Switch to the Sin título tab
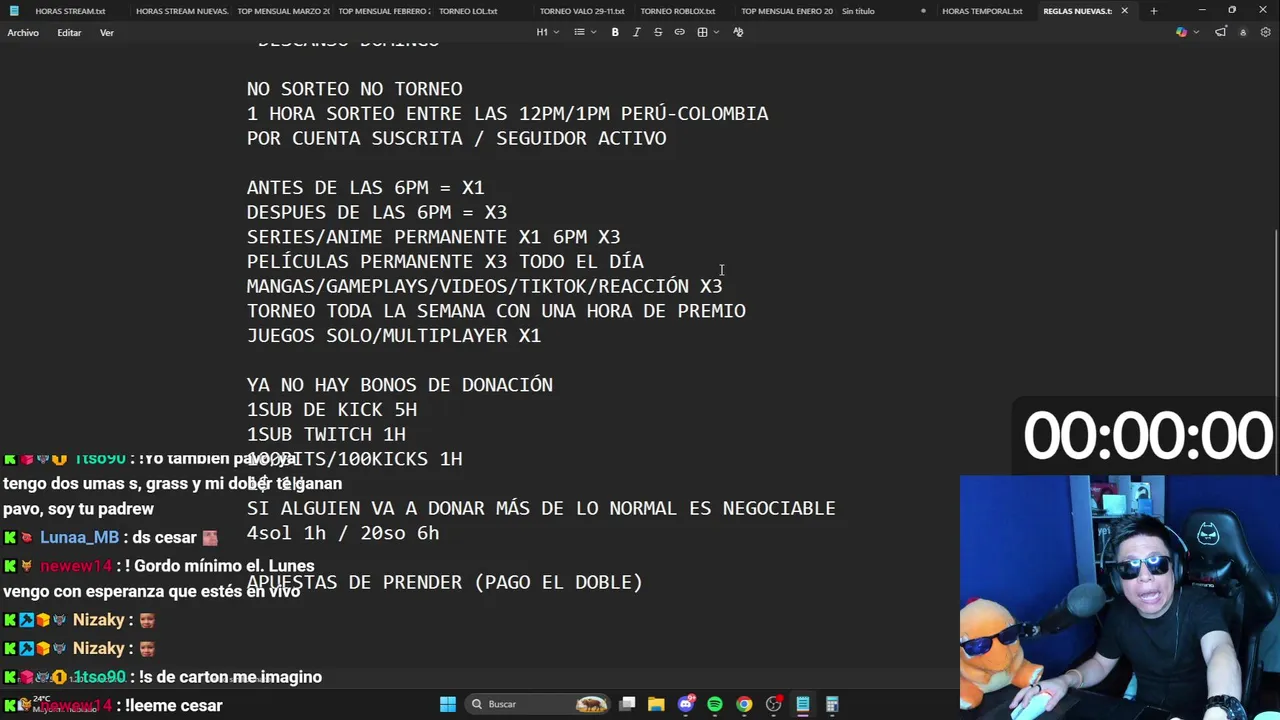The height and width of the screenshot is (720, 1280). (x=858, y=11)
